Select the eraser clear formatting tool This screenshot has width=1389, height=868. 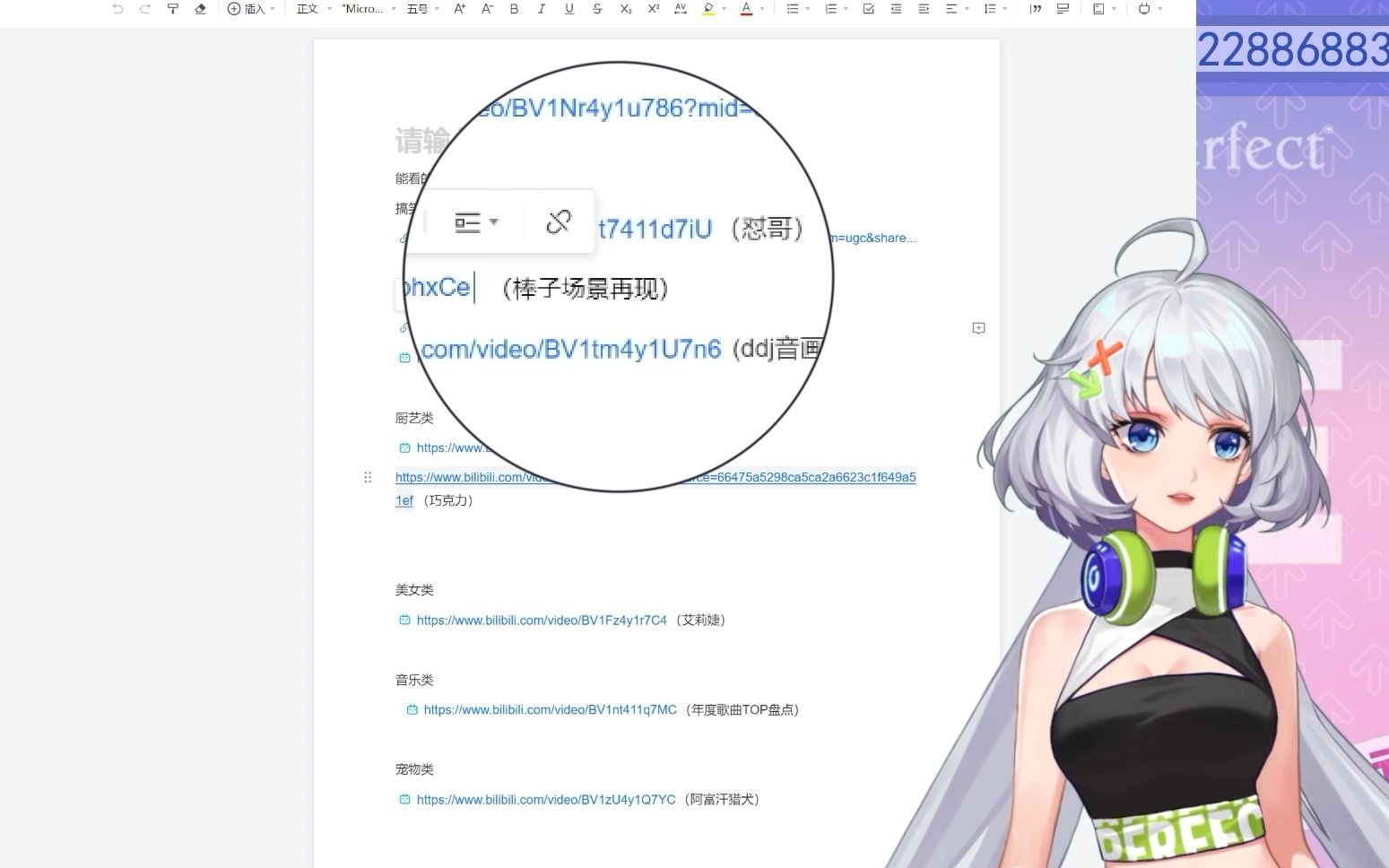pos(200,9)
